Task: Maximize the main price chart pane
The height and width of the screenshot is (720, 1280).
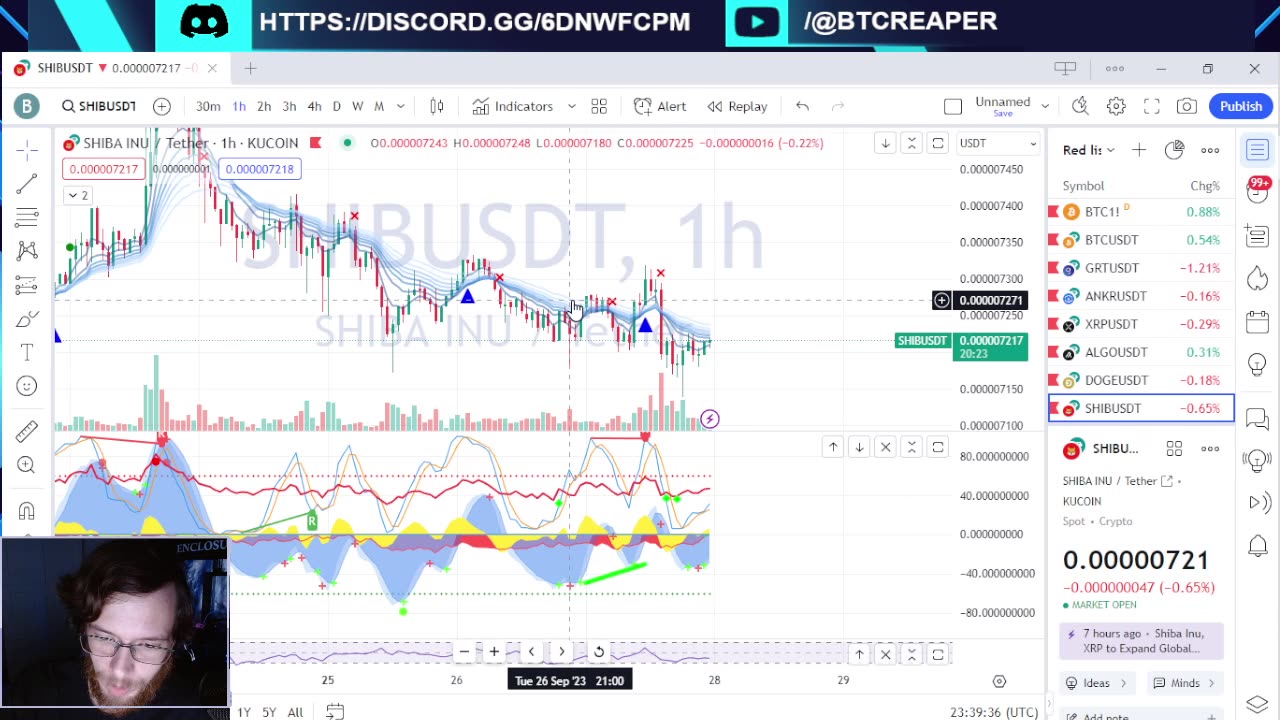Action: 937,143
